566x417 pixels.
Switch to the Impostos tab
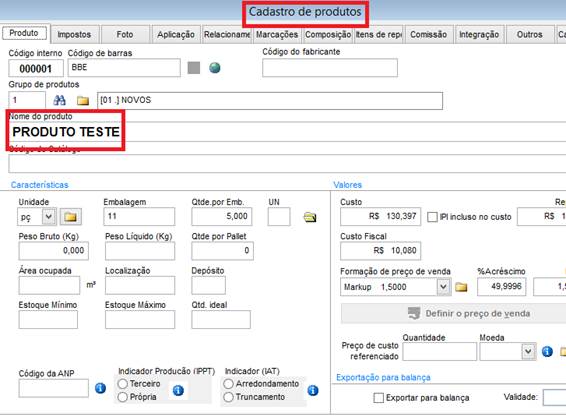pyautogui.click(x=74, y=35)
